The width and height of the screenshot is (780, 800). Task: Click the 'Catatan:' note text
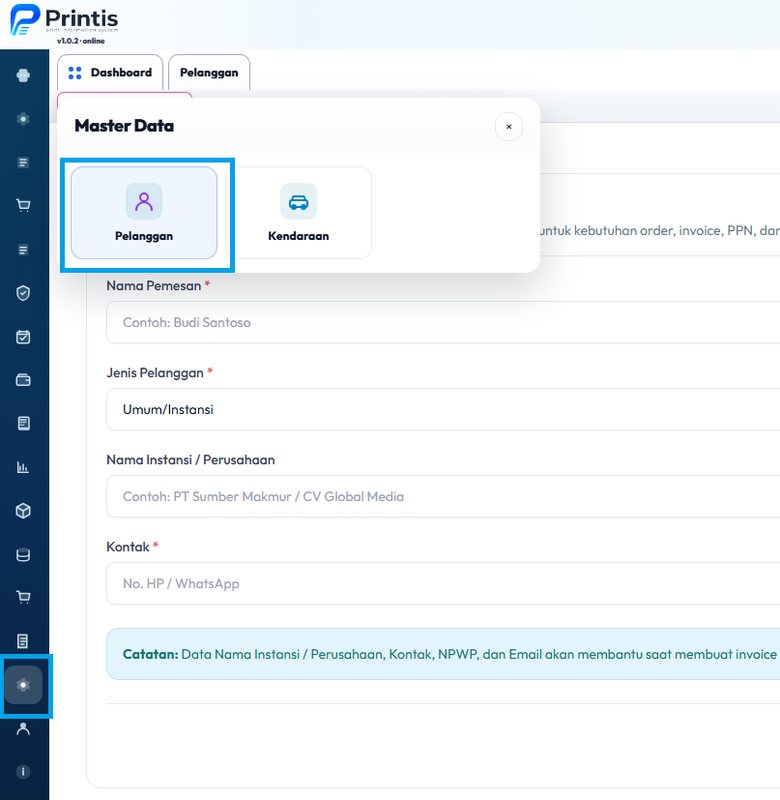150,654
